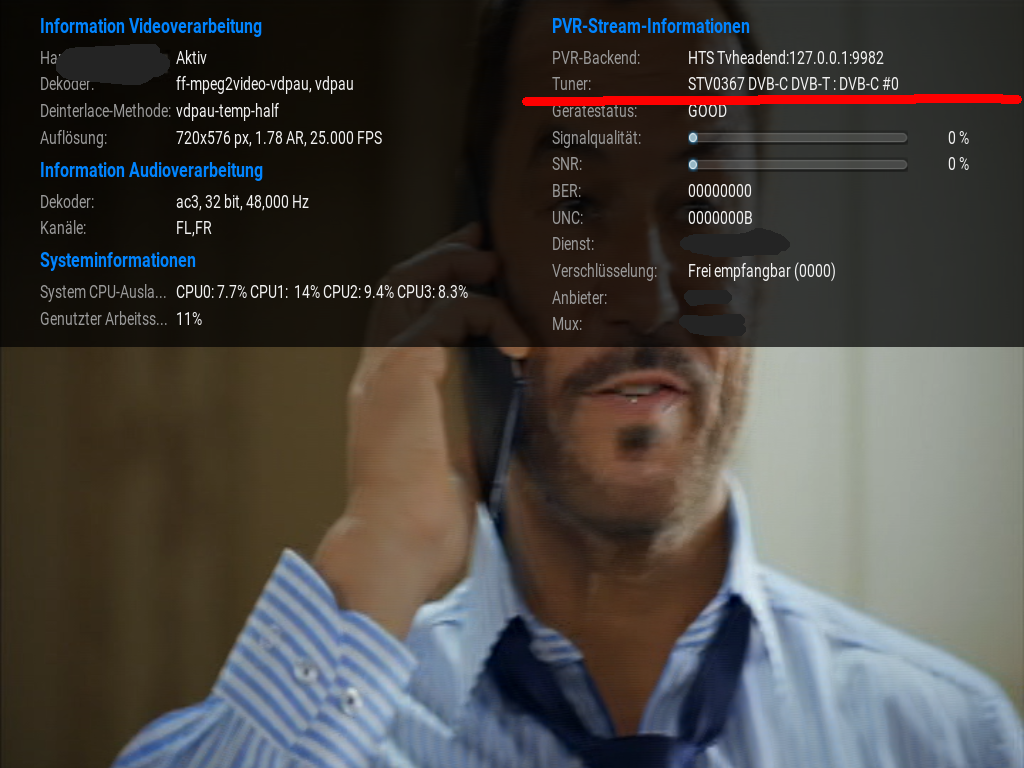Select the 'ac3, 32 bit, 48,000 Hz' value
The image size is (1024, 768).
click(x=242, y=202)
